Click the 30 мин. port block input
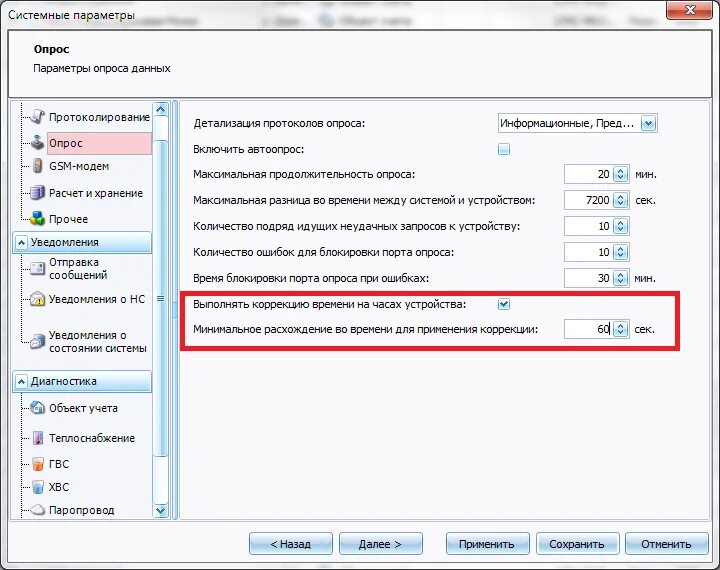The width and height of the screenshot is (720, 570). click(589, 278)
